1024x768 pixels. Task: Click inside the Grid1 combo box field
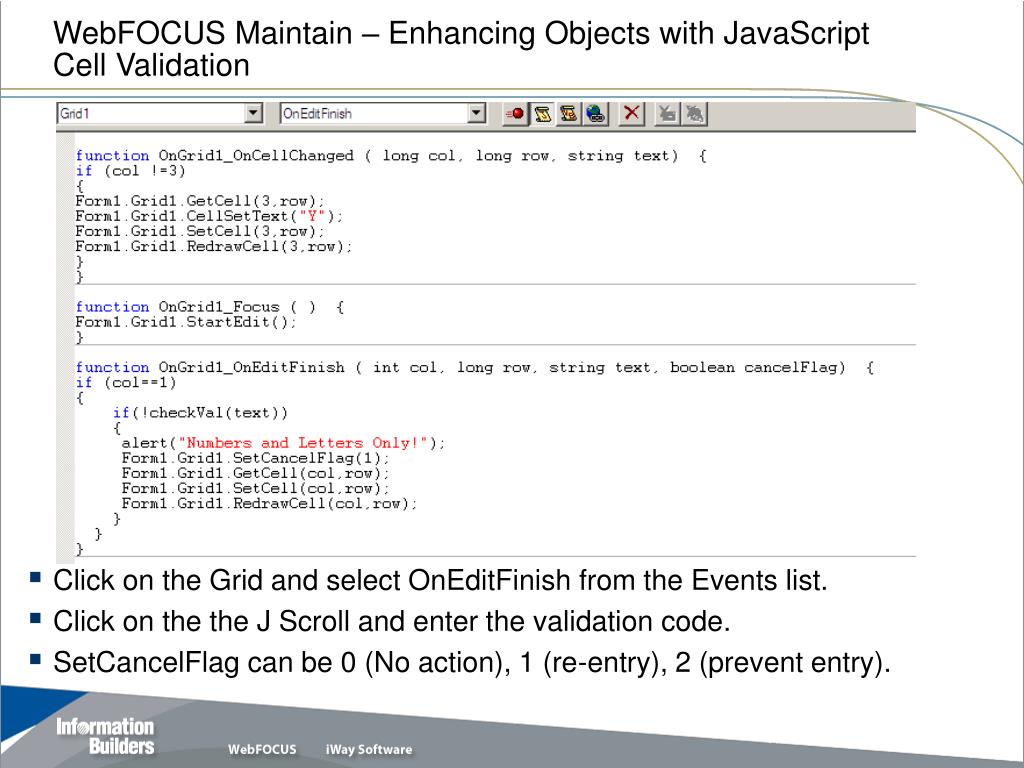[x=150, y=114]
